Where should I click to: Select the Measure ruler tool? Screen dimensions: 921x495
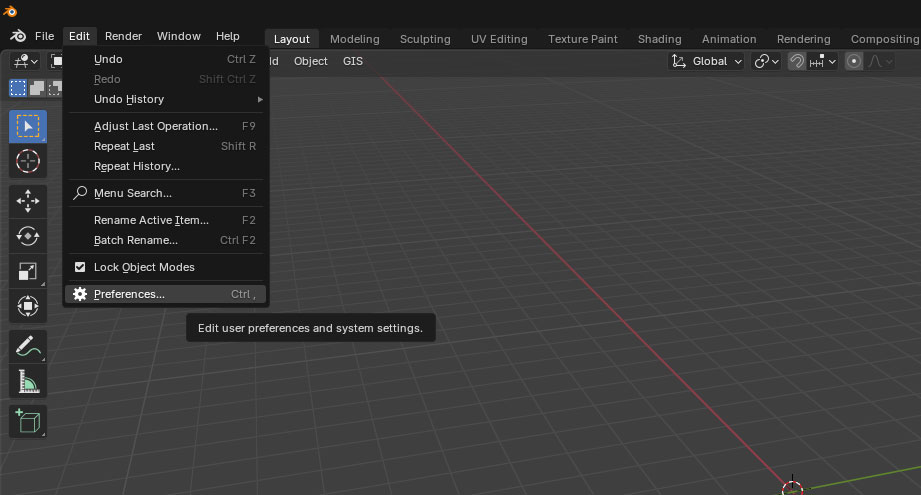point(28,382)
